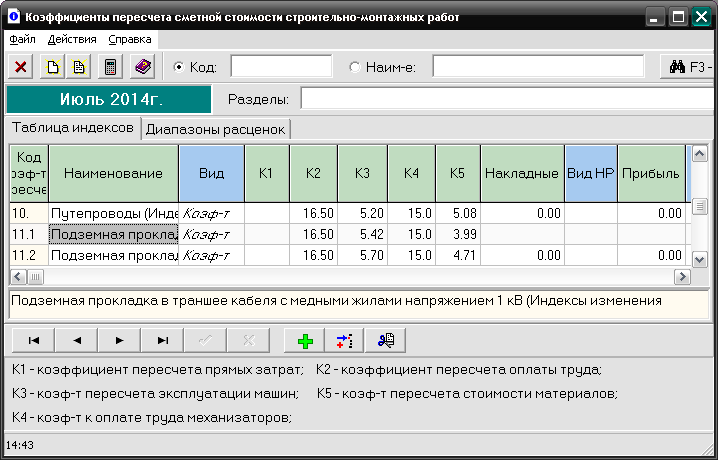Image resolution: width=718 pixels, height=460 pixels.
Task: Click the new text document toolbar icon
Action: click(x=78, y=67)
